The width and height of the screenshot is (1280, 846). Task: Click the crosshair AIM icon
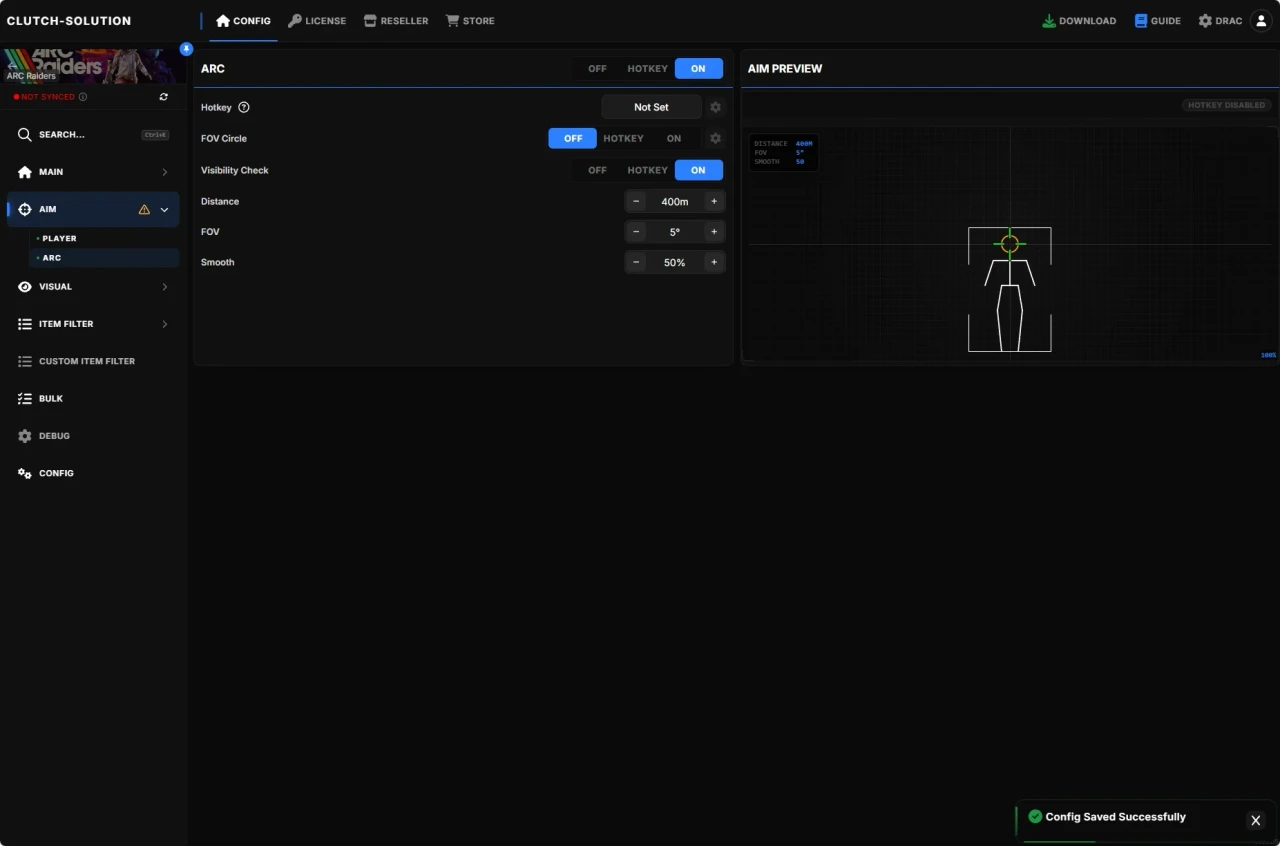tap(25, 210)
